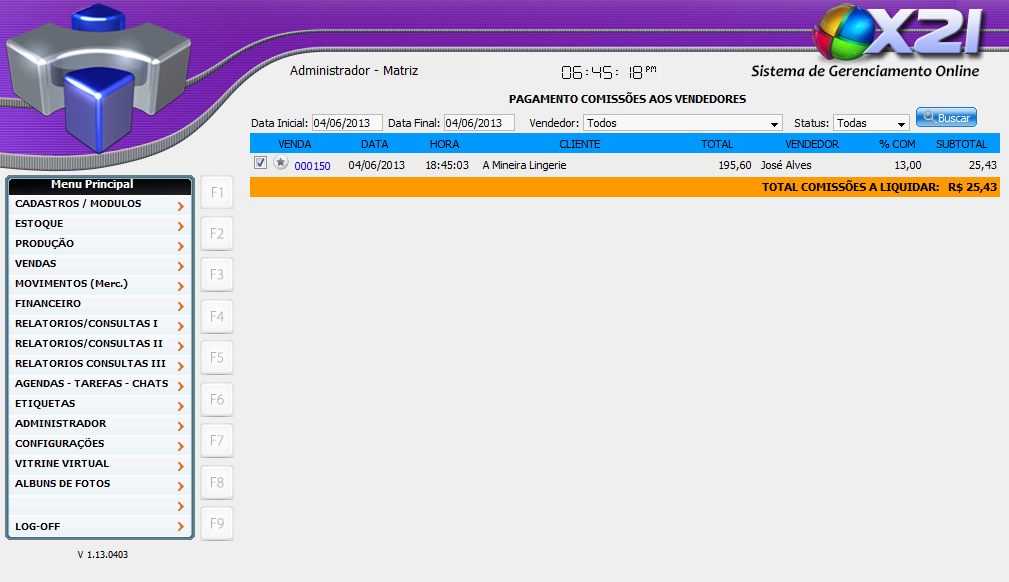1009x582 pixels.
Task: Click the star icon beside sale 000150
Action: click(281, 163)
